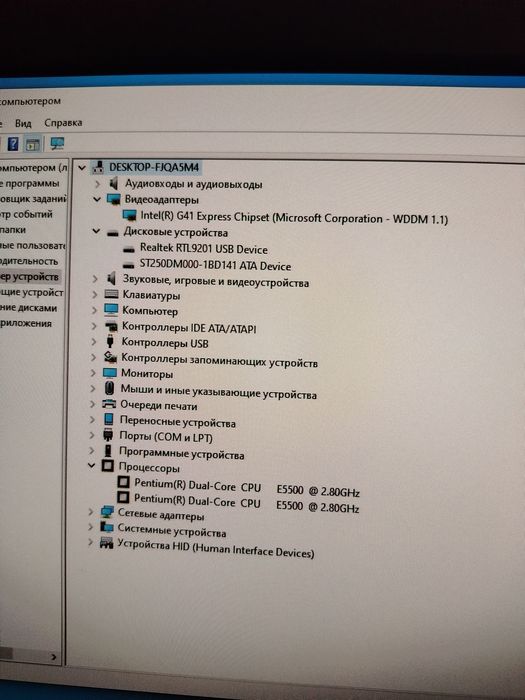Viewport: 525px width, 700px height.
Task: Click the Звуковые устройства speaker icon
Action: 111,279
